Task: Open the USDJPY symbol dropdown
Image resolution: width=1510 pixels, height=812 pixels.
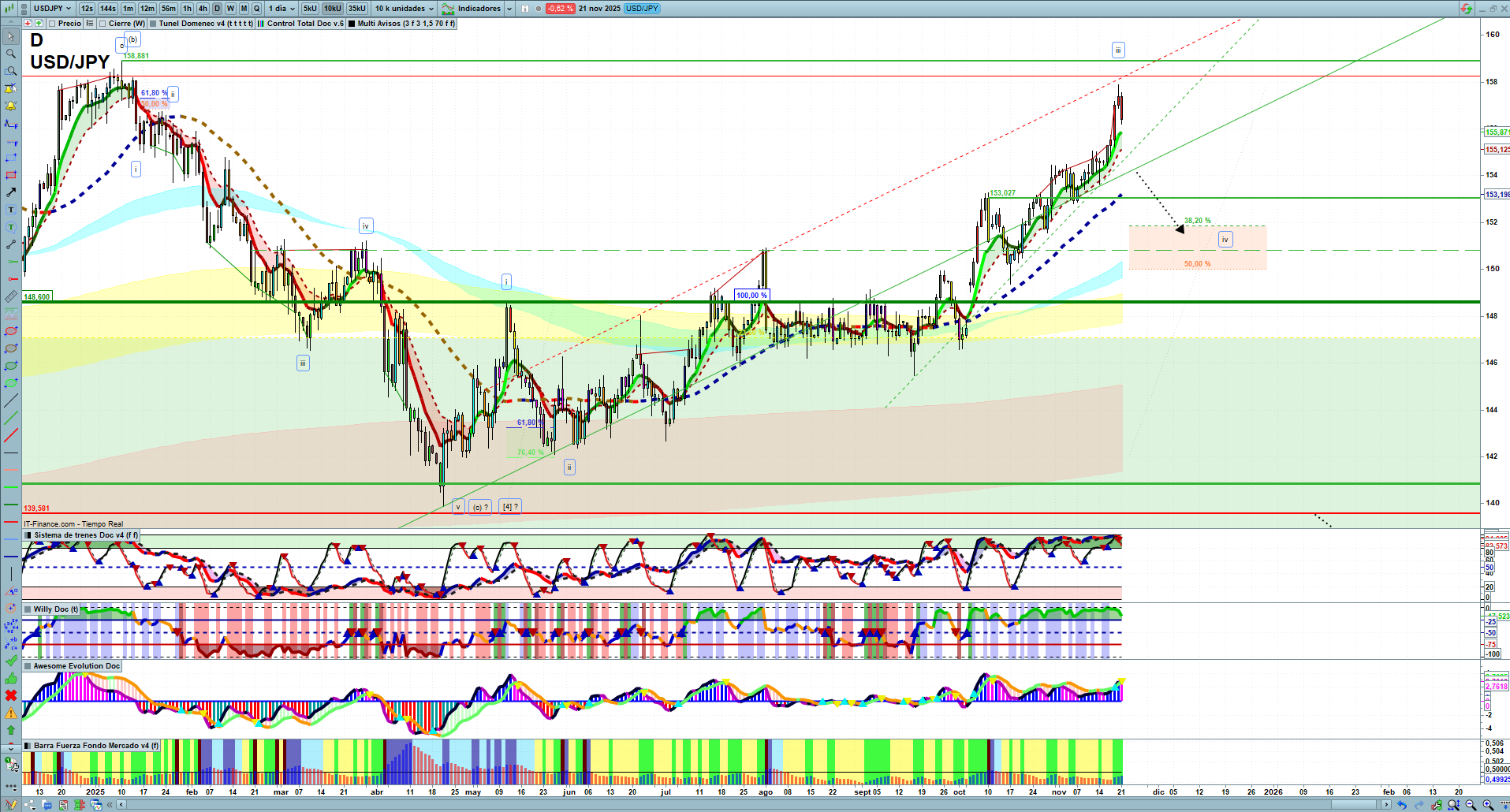Action: [53, 9]
